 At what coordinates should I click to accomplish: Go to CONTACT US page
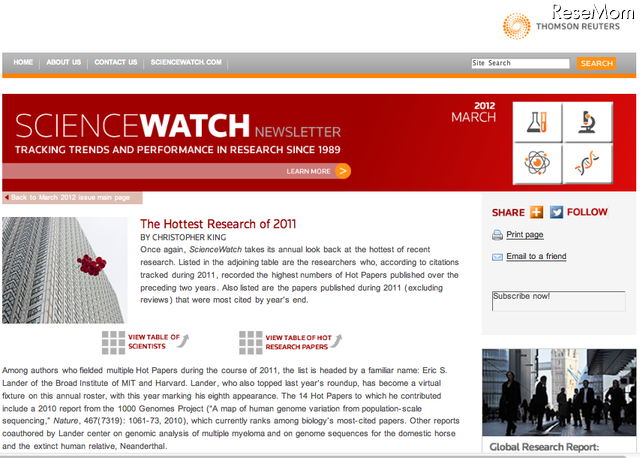click(x=116, y=62)
